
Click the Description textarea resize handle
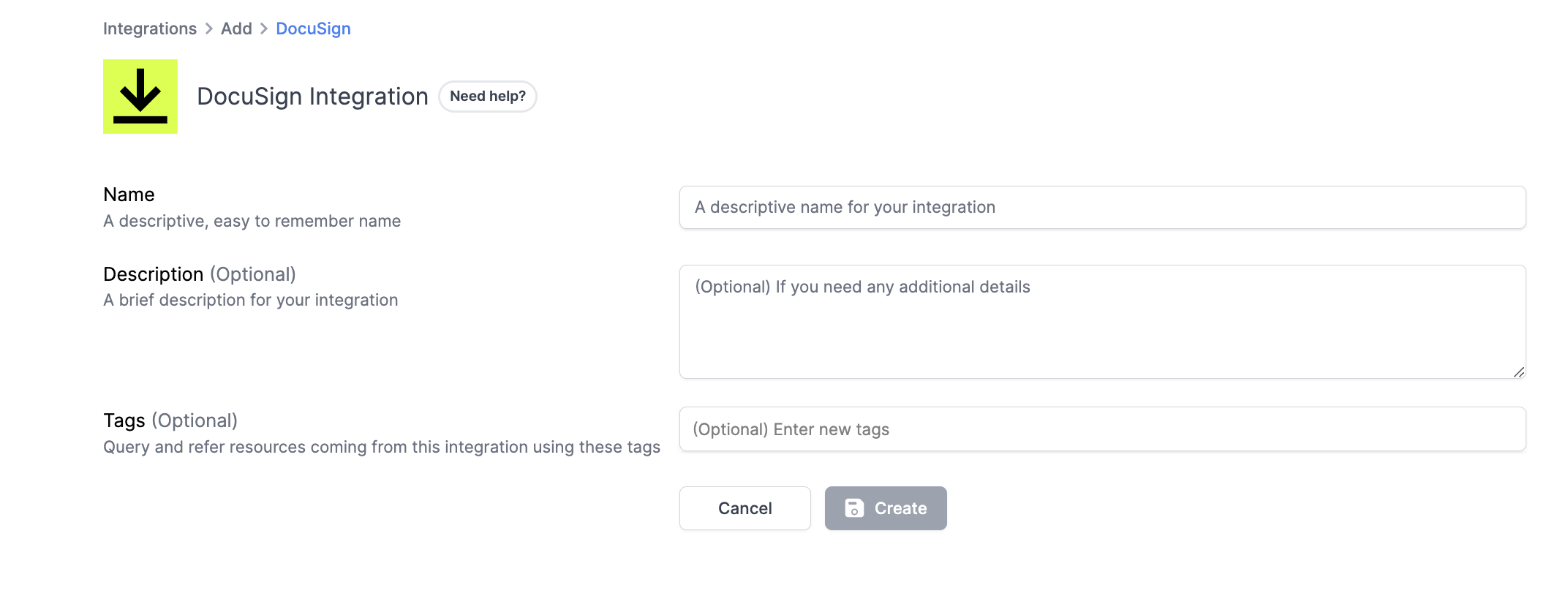[1518, 372]
